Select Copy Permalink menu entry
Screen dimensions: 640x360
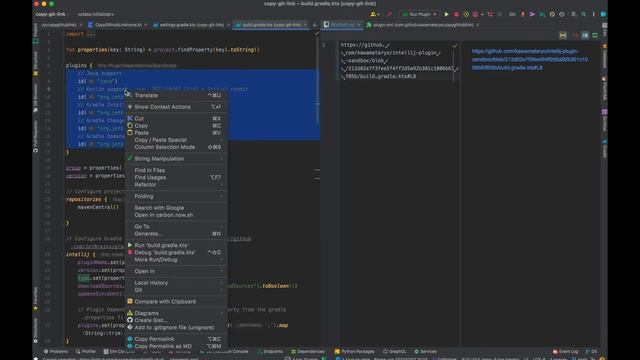(176, 339)
